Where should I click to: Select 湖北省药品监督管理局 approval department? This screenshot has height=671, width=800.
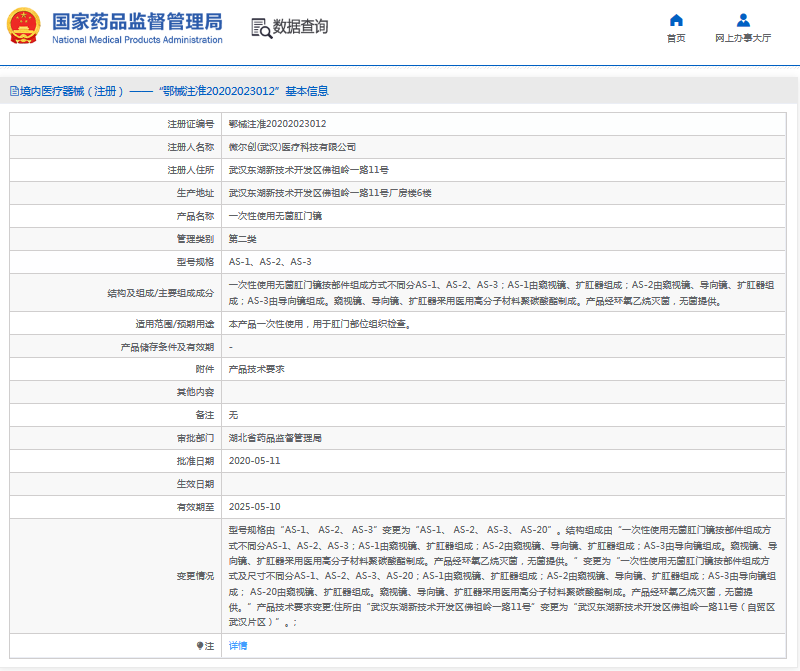(275, 438)
